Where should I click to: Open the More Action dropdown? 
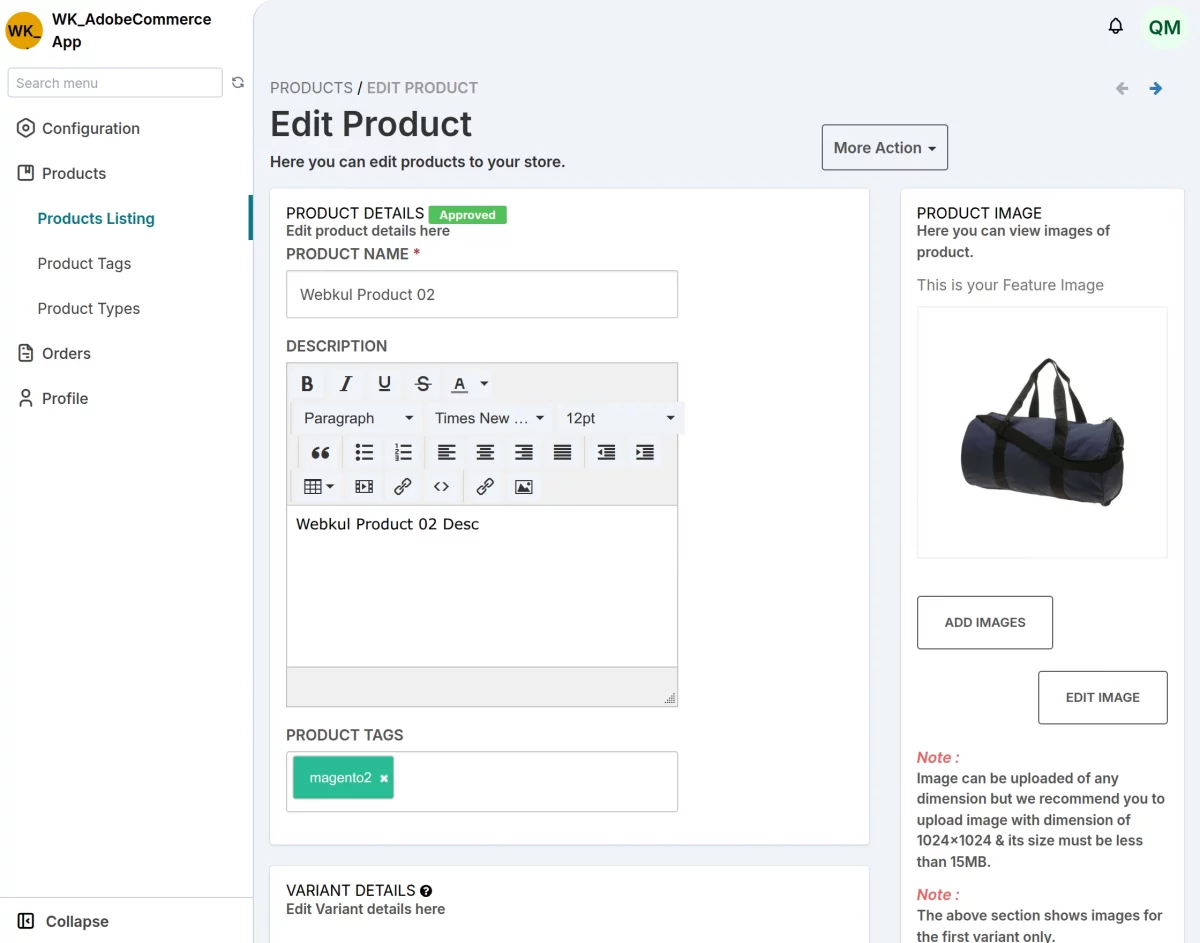(884, 147)
